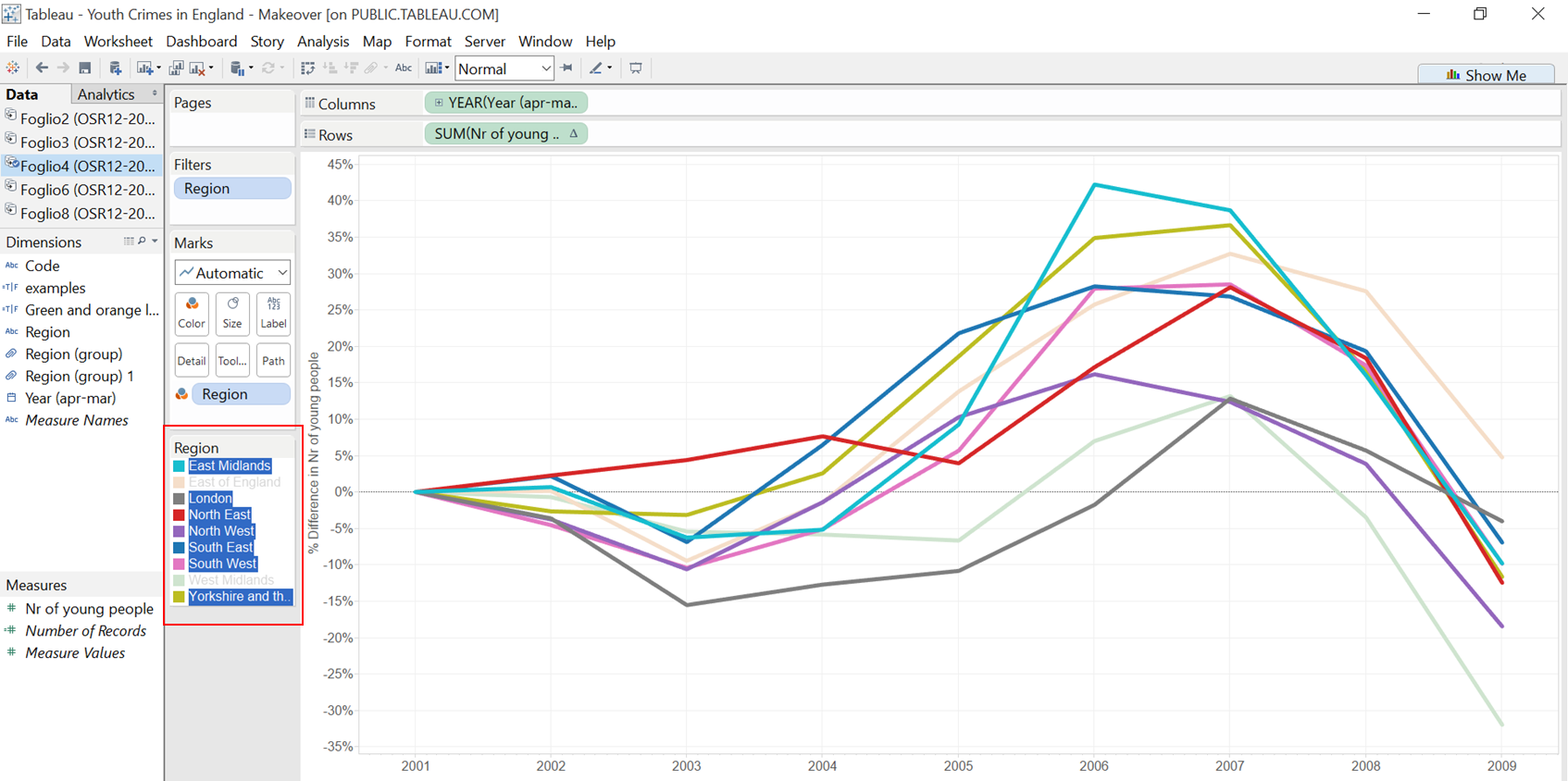1568x781 pixels.
Task: Click Yorkshire legend entry label
Action: [x=241, y=597]
